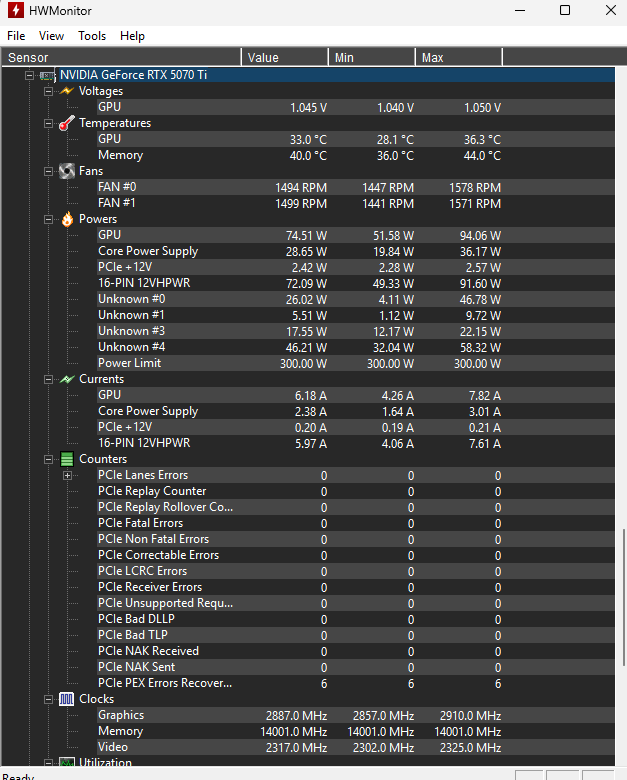Select the Core Power Supply power row
627x780 pixels.
point(356,251)
